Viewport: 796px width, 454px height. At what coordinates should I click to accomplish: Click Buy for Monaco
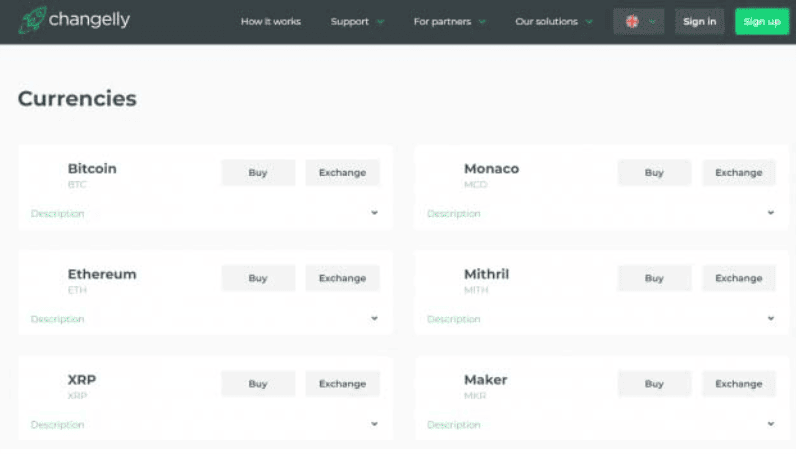654,173
